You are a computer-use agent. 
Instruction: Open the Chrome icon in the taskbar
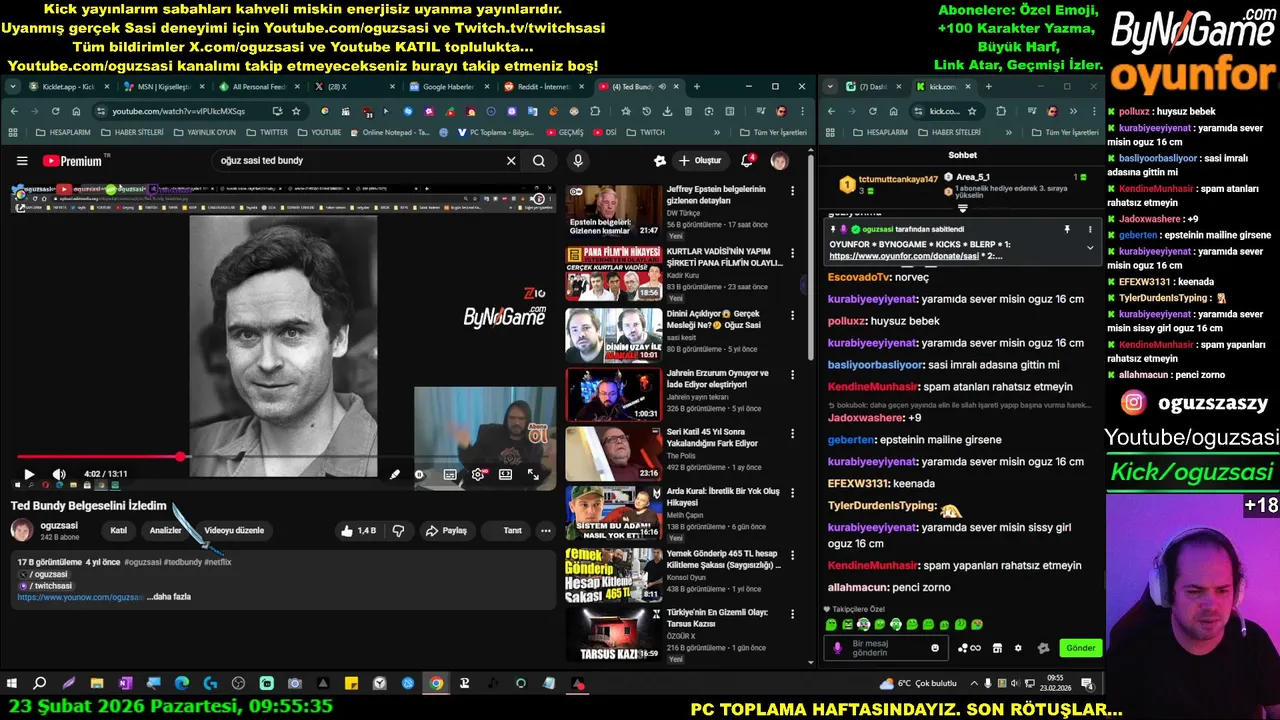436,684
